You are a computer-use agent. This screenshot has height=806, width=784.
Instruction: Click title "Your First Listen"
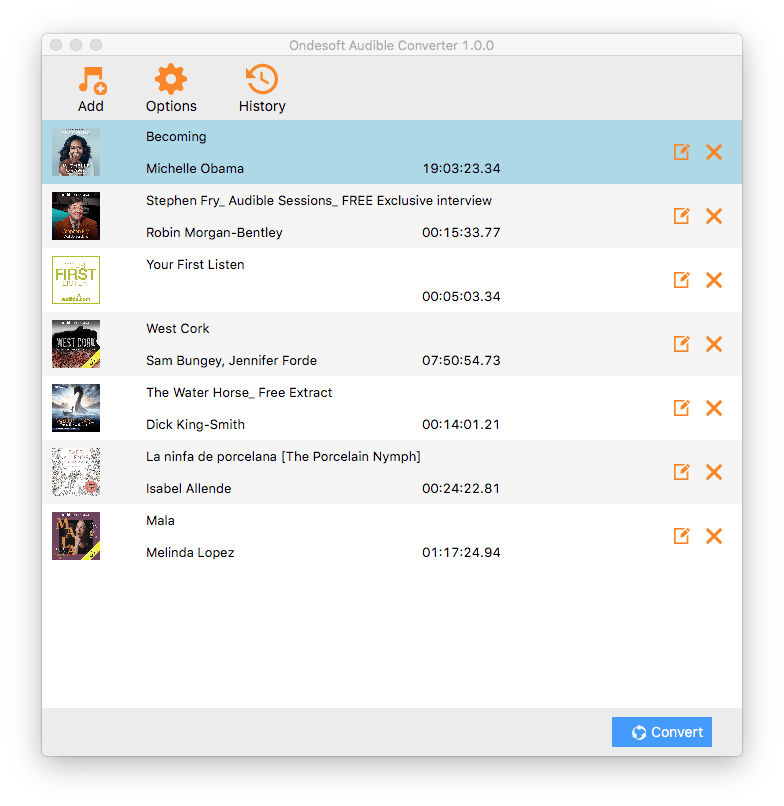coord(195,265)
